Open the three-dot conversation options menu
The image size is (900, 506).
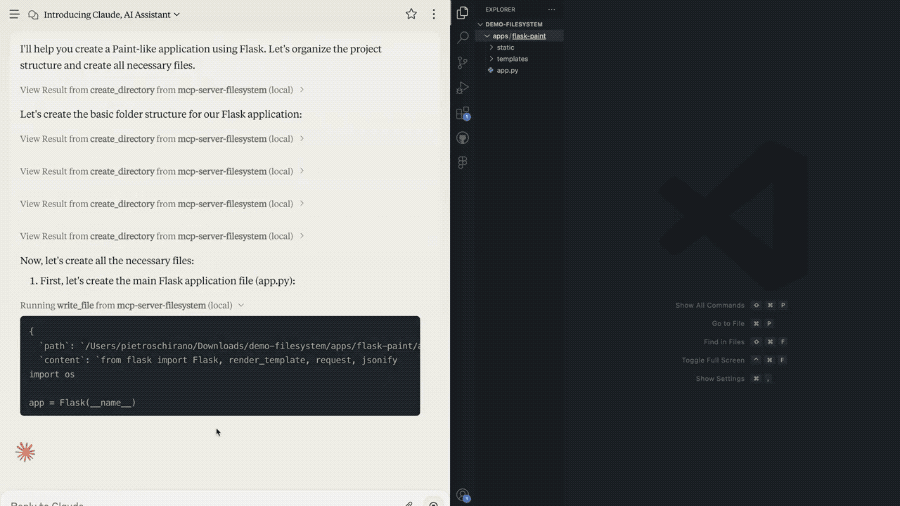pyautogui.click(x=434, y=14)
